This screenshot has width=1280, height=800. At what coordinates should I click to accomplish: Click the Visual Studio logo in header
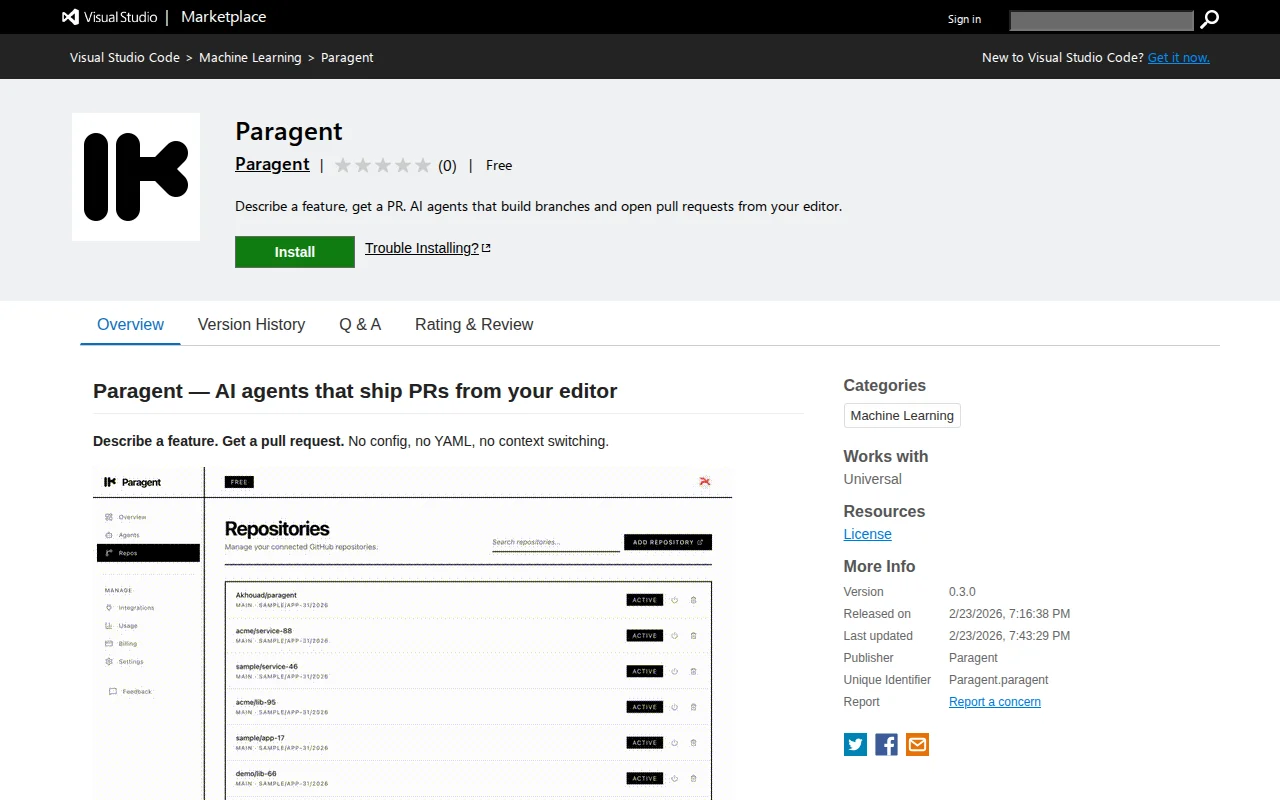[x=109, y=17]
